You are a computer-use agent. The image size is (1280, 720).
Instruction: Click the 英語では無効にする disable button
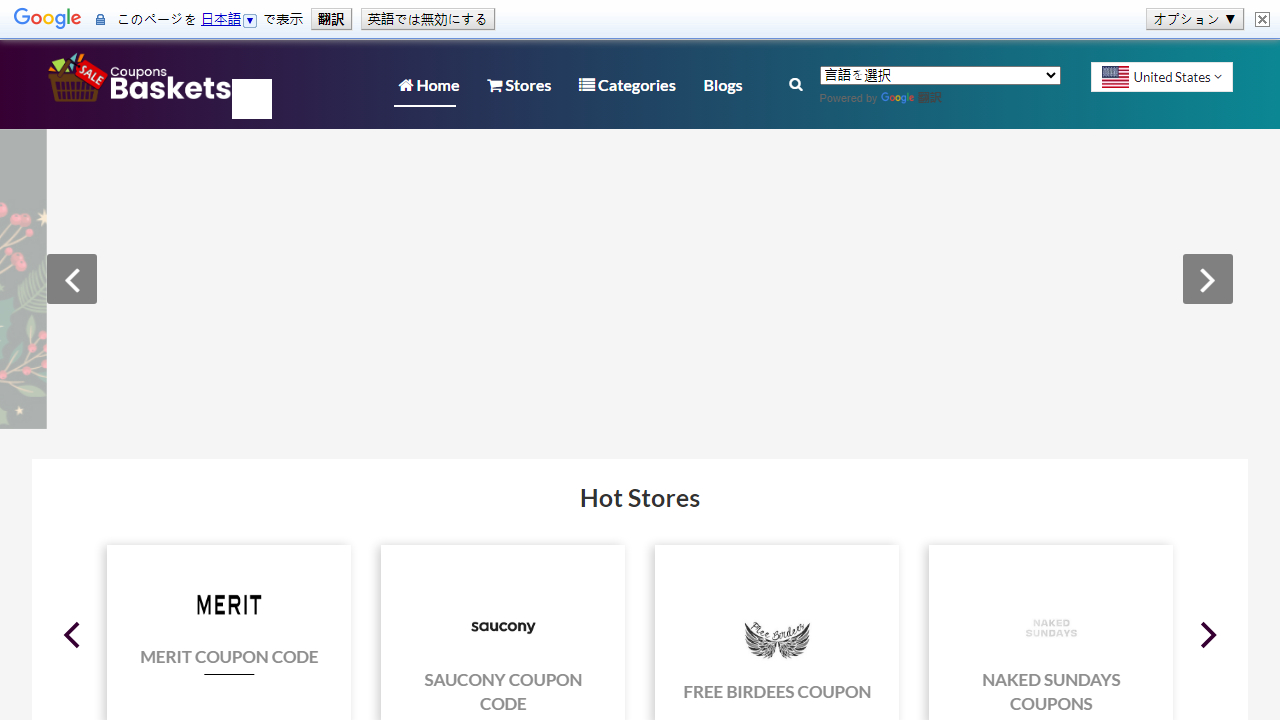point(428,18)
